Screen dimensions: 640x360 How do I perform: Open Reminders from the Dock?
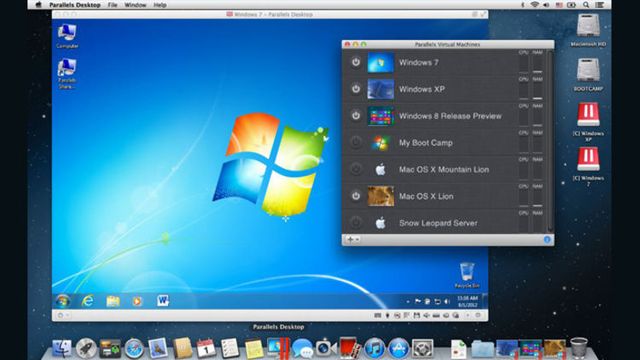point(230,348)
